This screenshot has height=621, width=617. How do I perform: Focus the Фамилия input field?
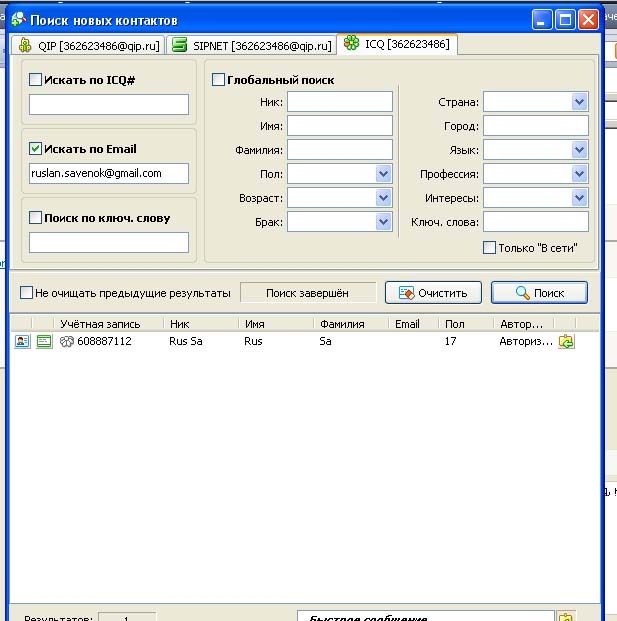coord(340,150)
